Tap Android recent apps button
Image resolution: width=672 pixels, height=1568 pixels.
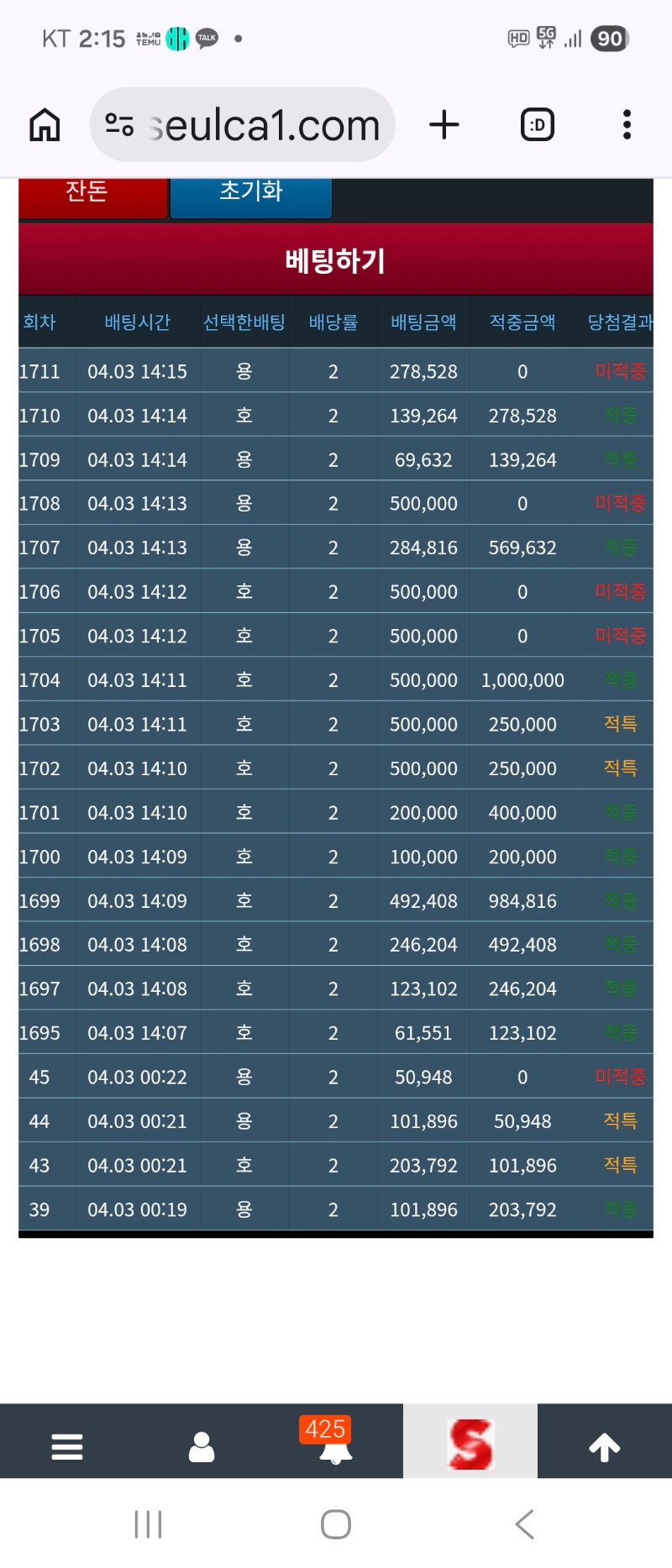(148, 1523)
